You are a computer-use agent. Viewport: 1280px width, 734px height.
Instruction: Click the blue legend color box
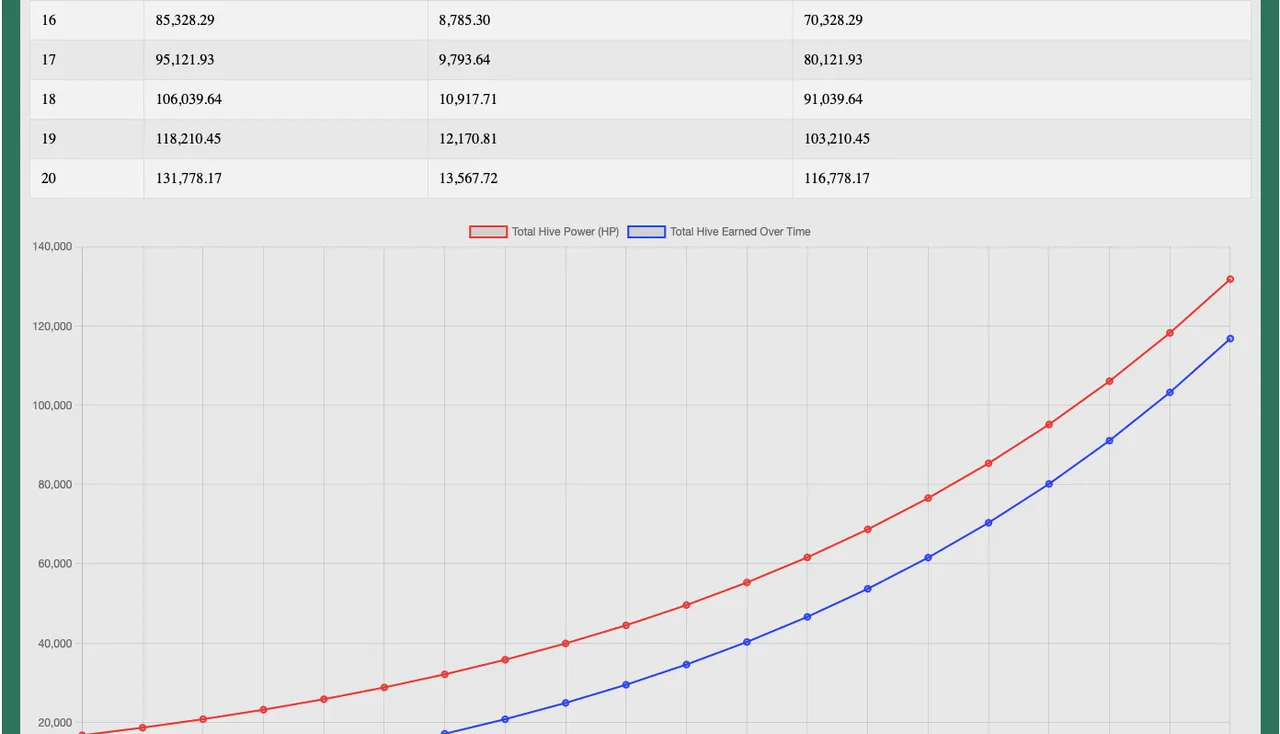[x=646, y=232]
